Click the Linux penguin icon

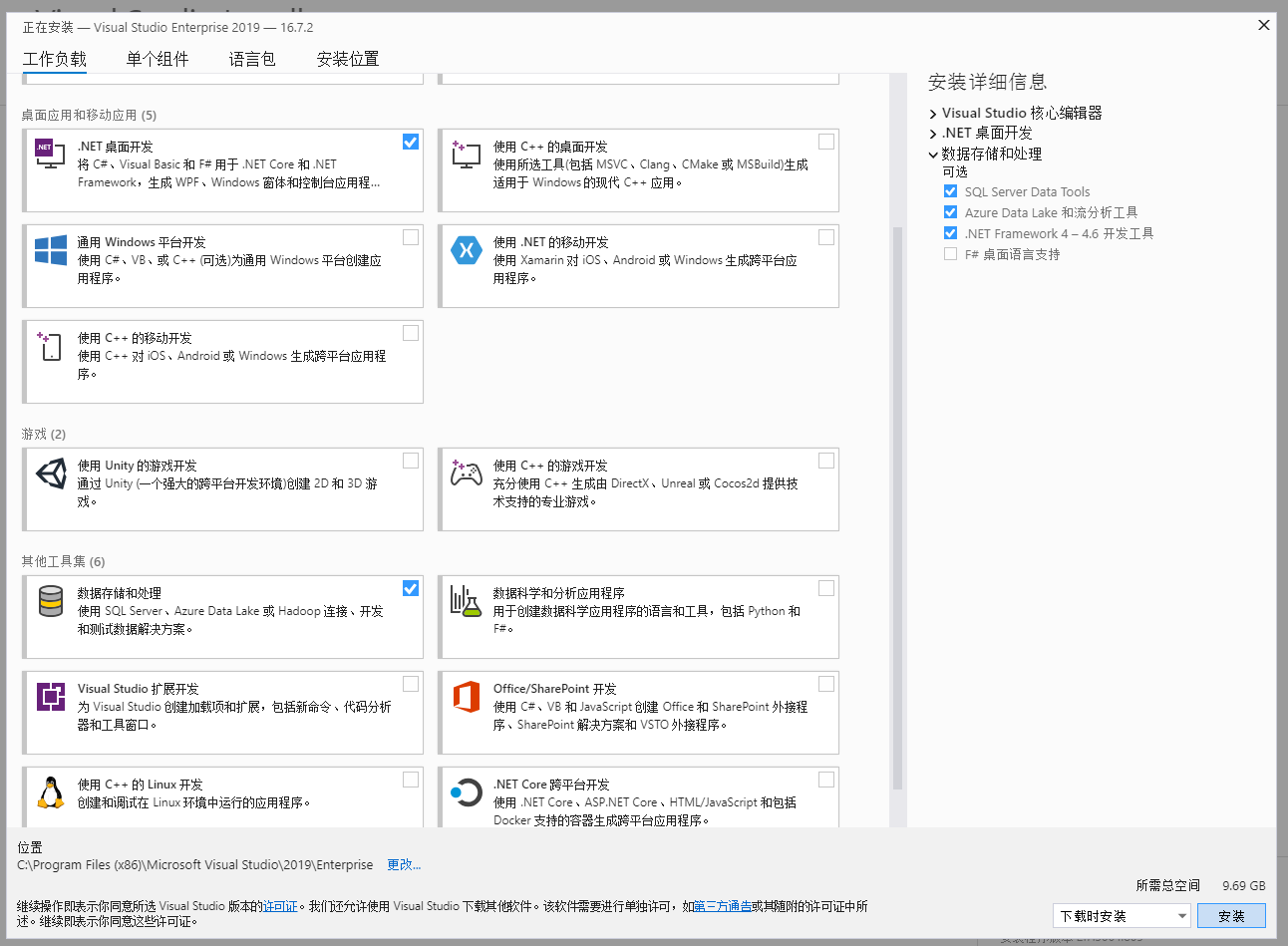click(x=50, y=791)
